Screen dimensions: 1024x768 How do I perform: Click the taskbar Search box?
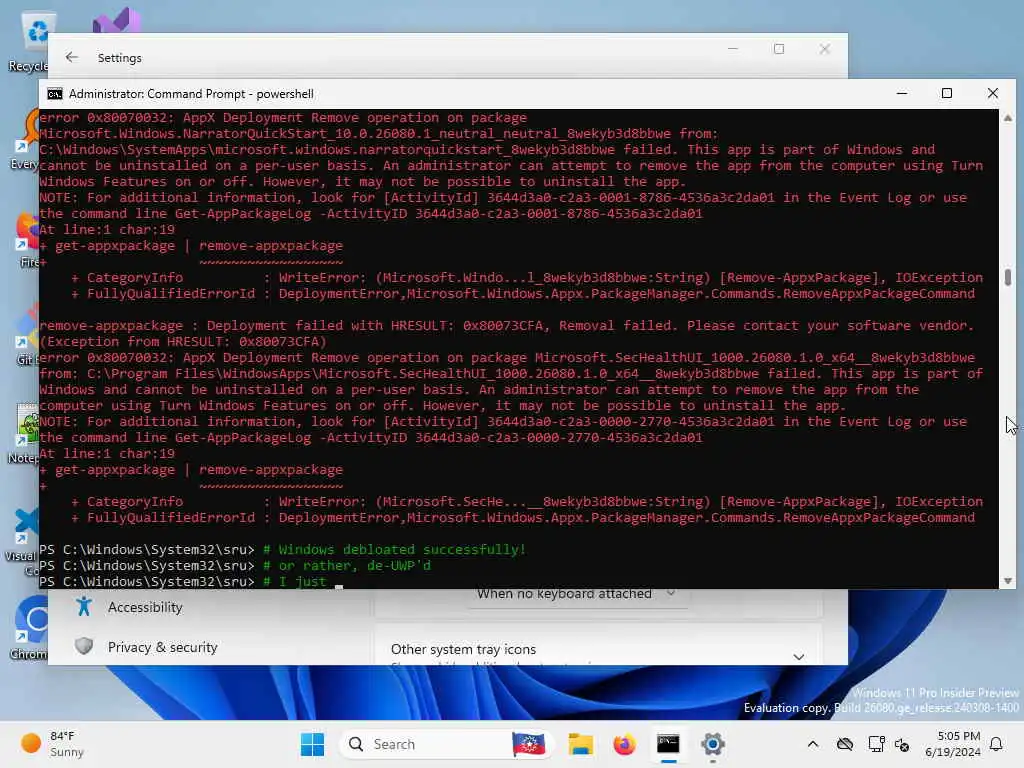tap(447, 744)
